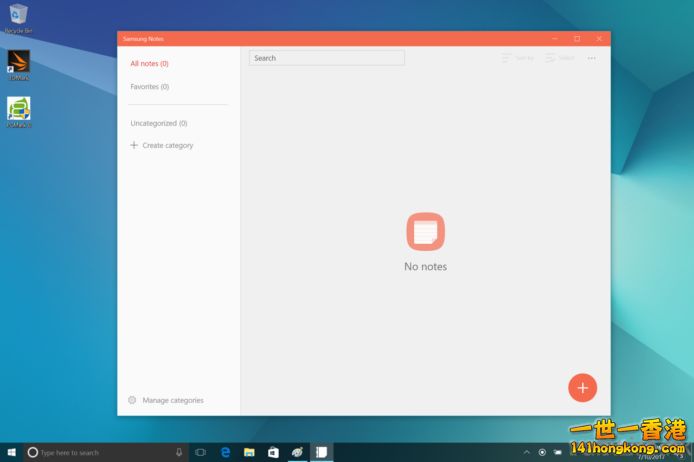Screen dimensions: 694x462
Task: Open the three-dots more options menu
Action: click(x=591, y=58)
